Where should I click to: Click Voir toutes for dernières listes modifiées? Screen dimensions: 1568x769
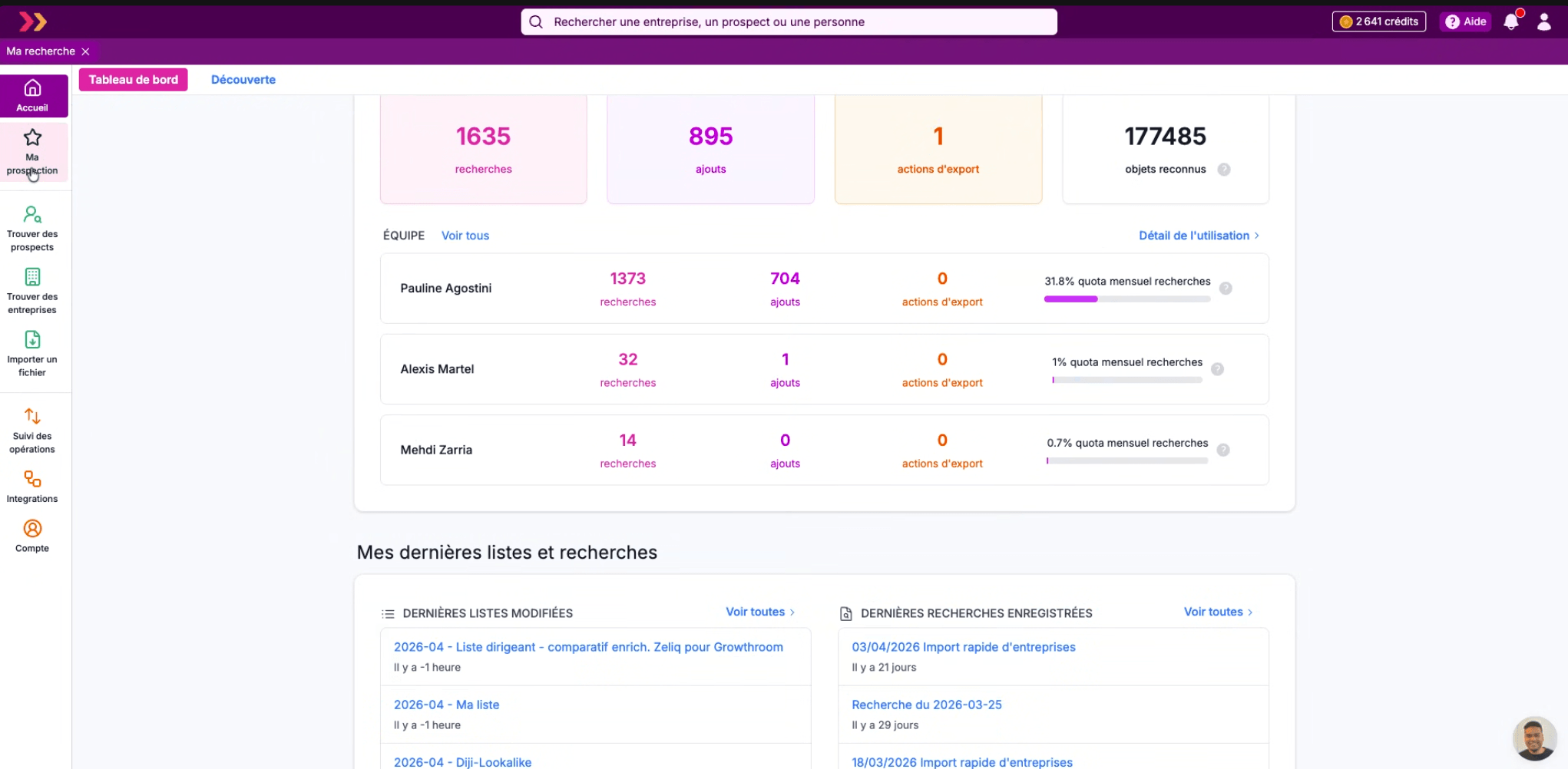[x=760, y=612]
